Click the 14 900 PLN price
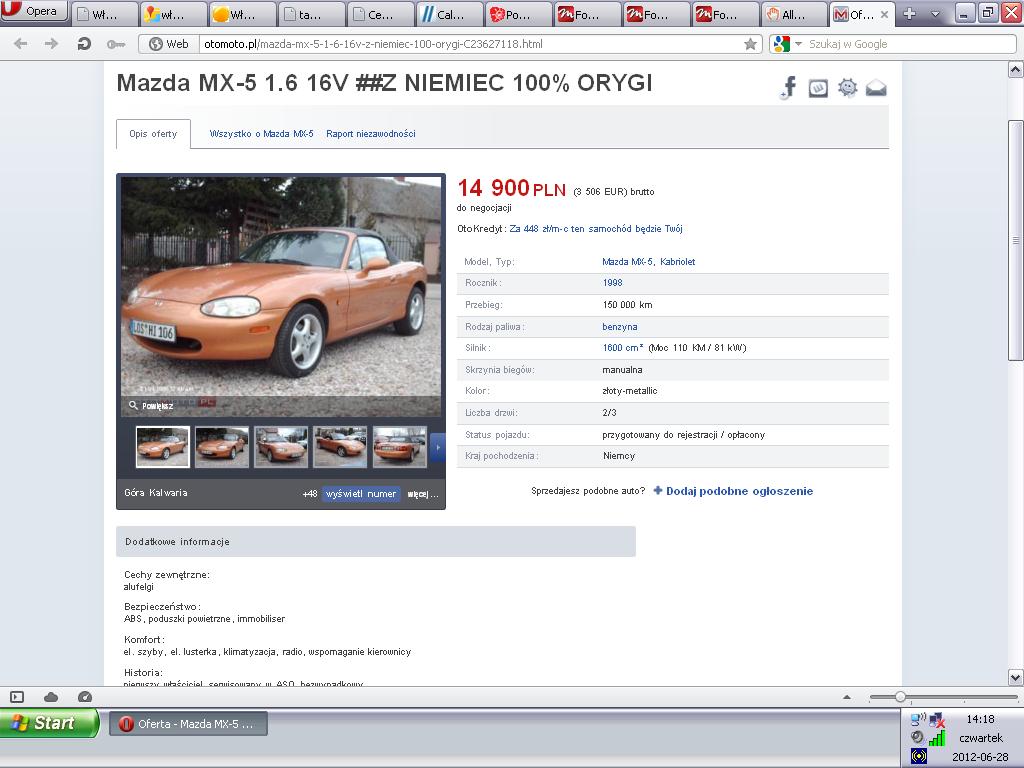This screenshot has height=768, width=1024. [x=511, y=188]
